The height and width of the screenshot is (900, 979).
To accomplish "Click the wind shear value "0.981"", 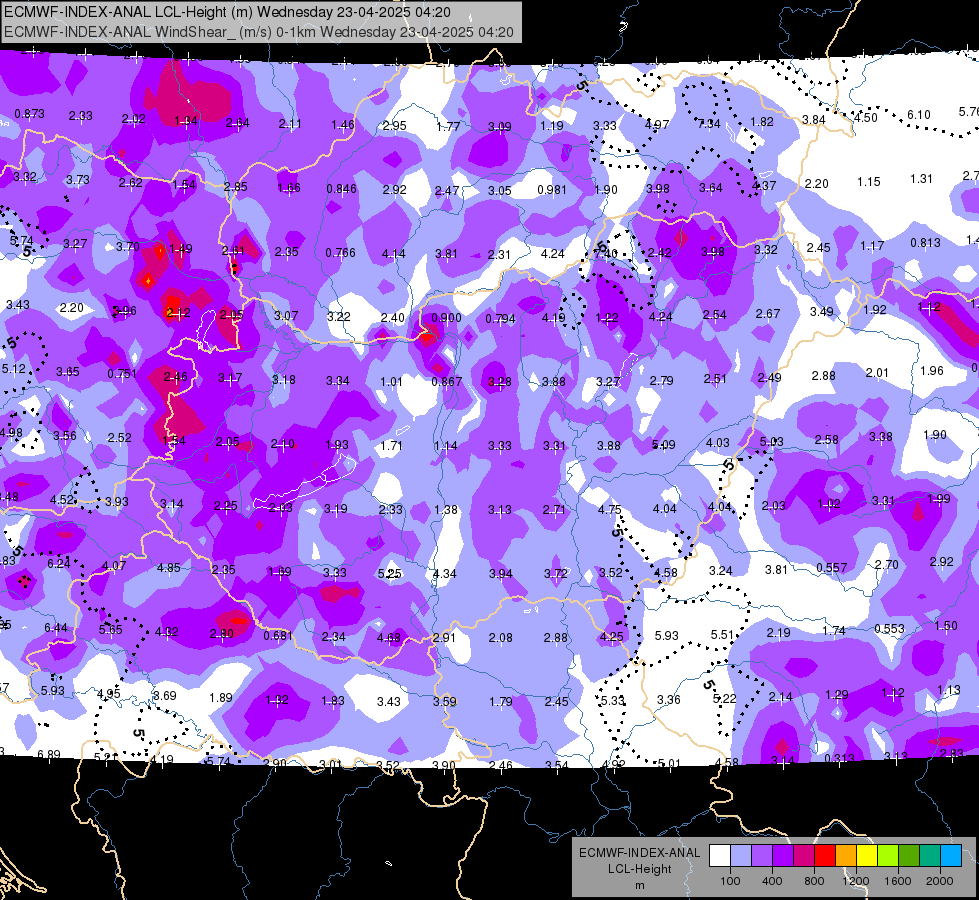I will pyautogui.click(x=552, y=189).
